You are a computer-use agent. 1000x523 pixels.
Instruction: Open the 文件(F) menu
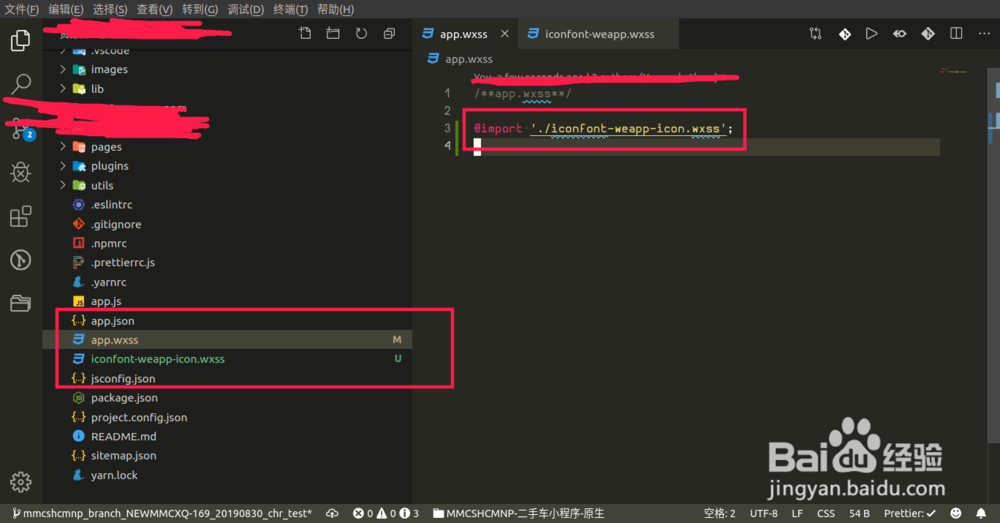(x=22, y=9)
